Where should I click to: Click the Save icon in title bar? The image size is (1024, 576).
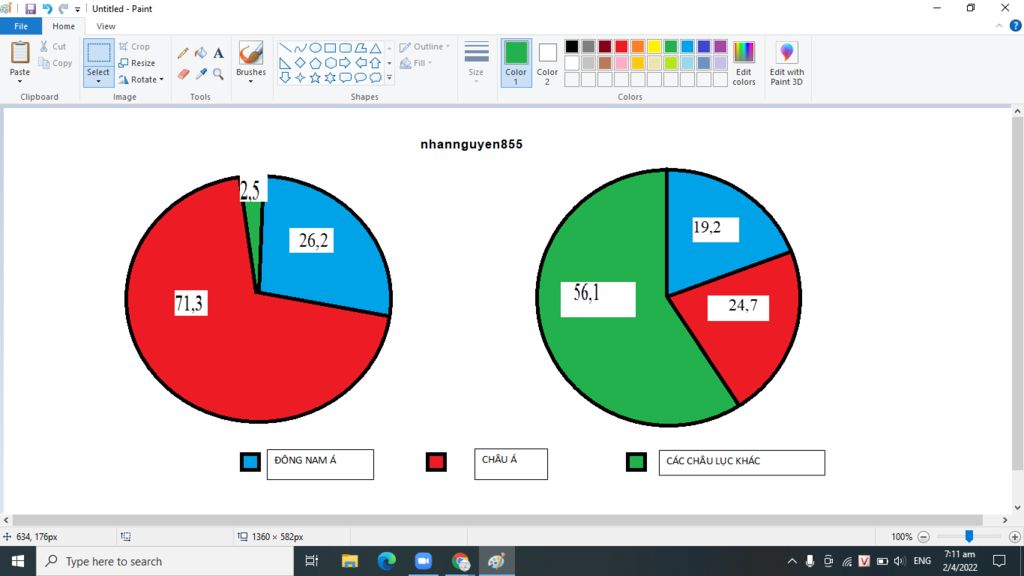point(30,8)
